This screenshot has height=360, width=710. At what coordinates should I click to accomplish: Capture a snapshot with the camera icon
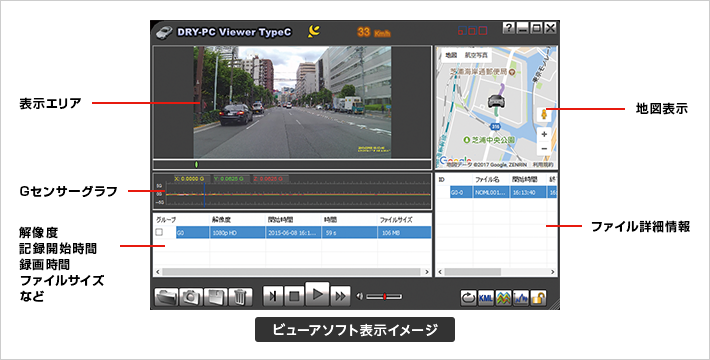(x=191, y=297)
